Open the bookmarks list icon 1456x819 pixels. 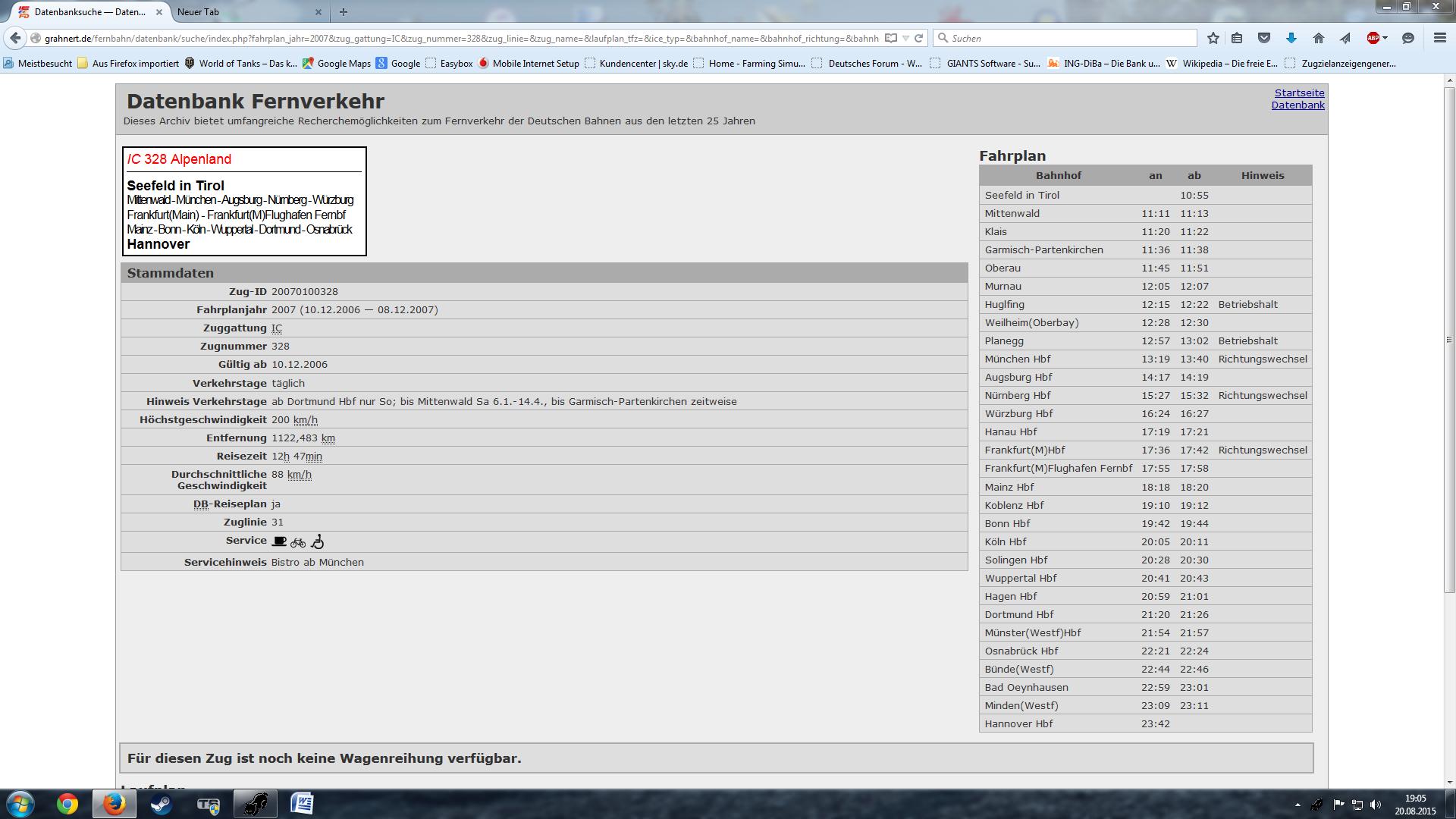tap(1237, 38)
